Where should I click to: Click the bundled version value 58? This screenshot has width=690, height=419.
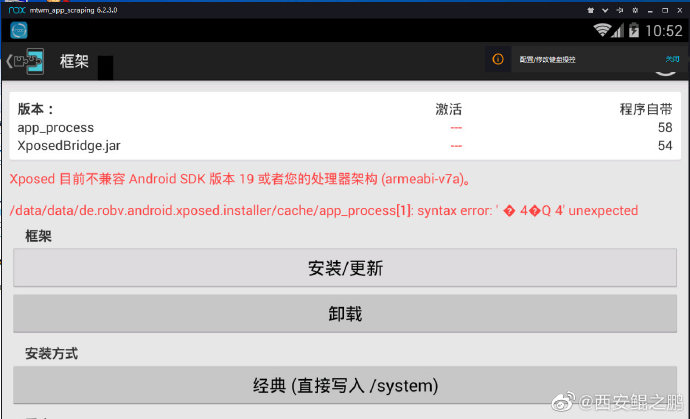665,128
